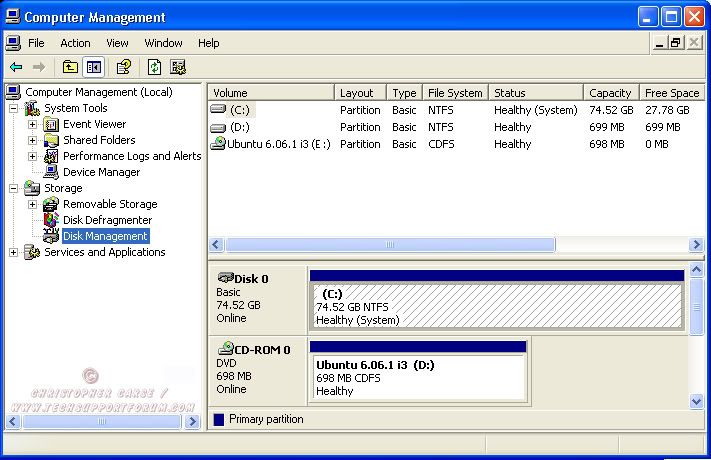Screen dimensions: 711x460
Task: Click the Removable Storage icon
Action: tap(51, 204)
